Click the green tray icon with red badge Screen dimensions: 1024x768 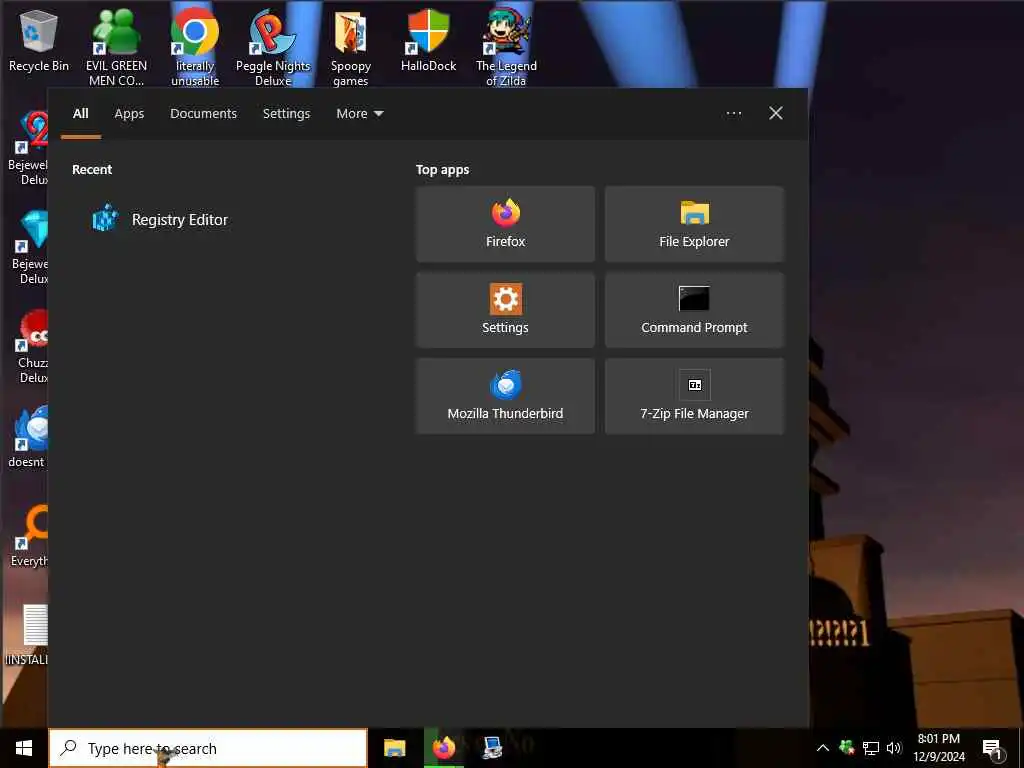pyautogui.click(x=846, y=748)
